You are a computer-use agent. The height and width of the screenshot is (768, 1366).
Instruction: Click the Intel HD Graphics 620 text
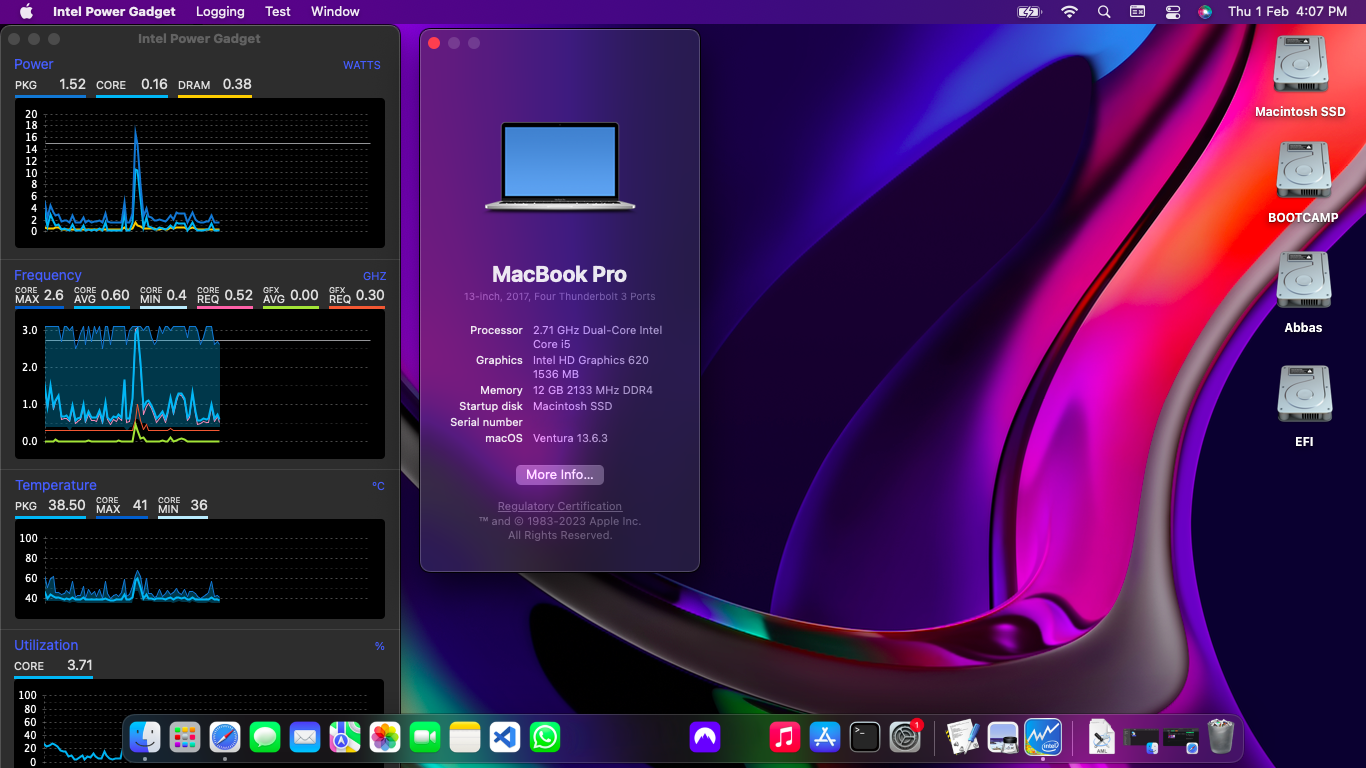pyautogui.click(x=592, y=360)
